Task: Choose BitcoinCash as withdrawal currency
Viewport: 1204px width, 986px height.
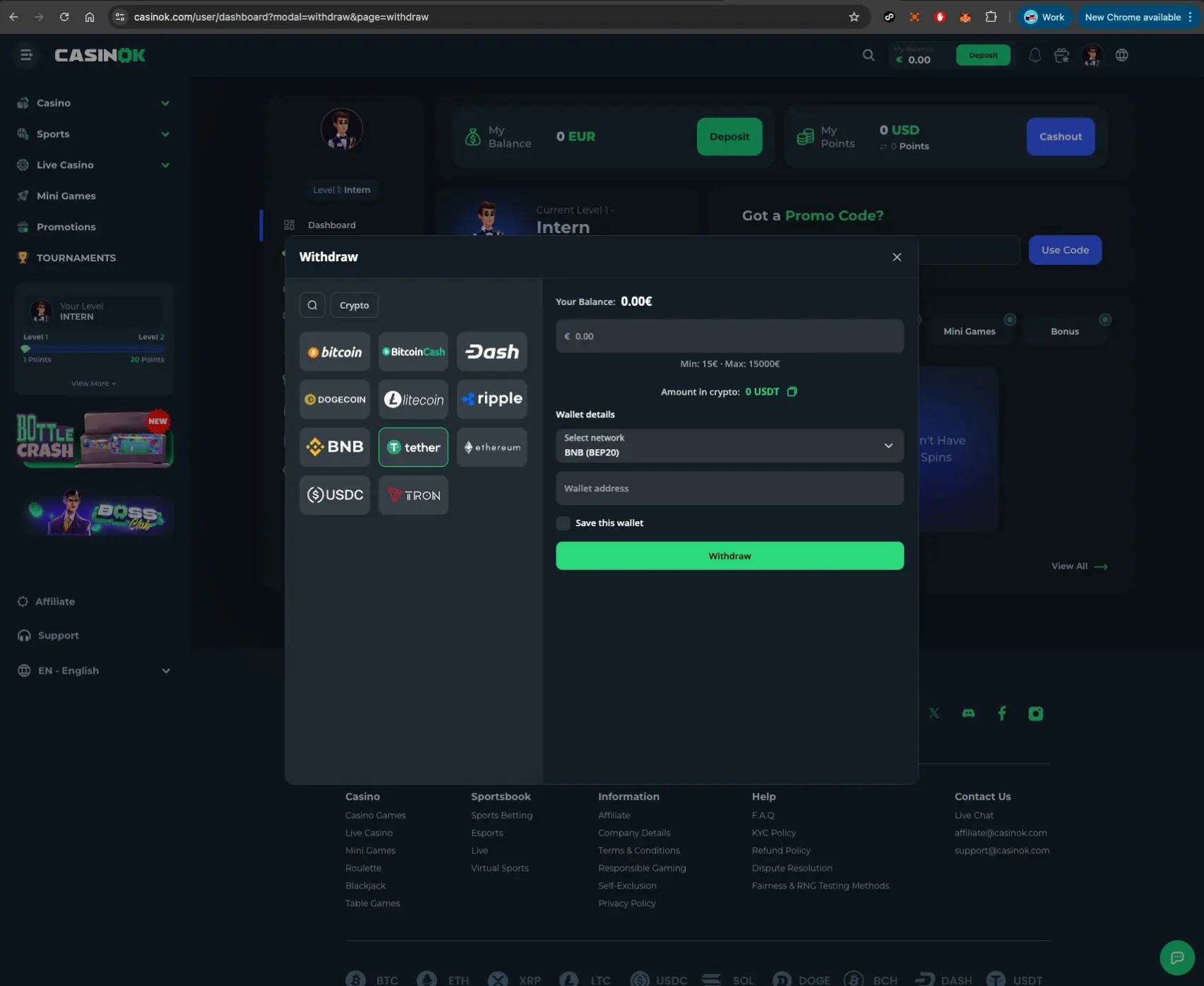Action: pos(413,352)
